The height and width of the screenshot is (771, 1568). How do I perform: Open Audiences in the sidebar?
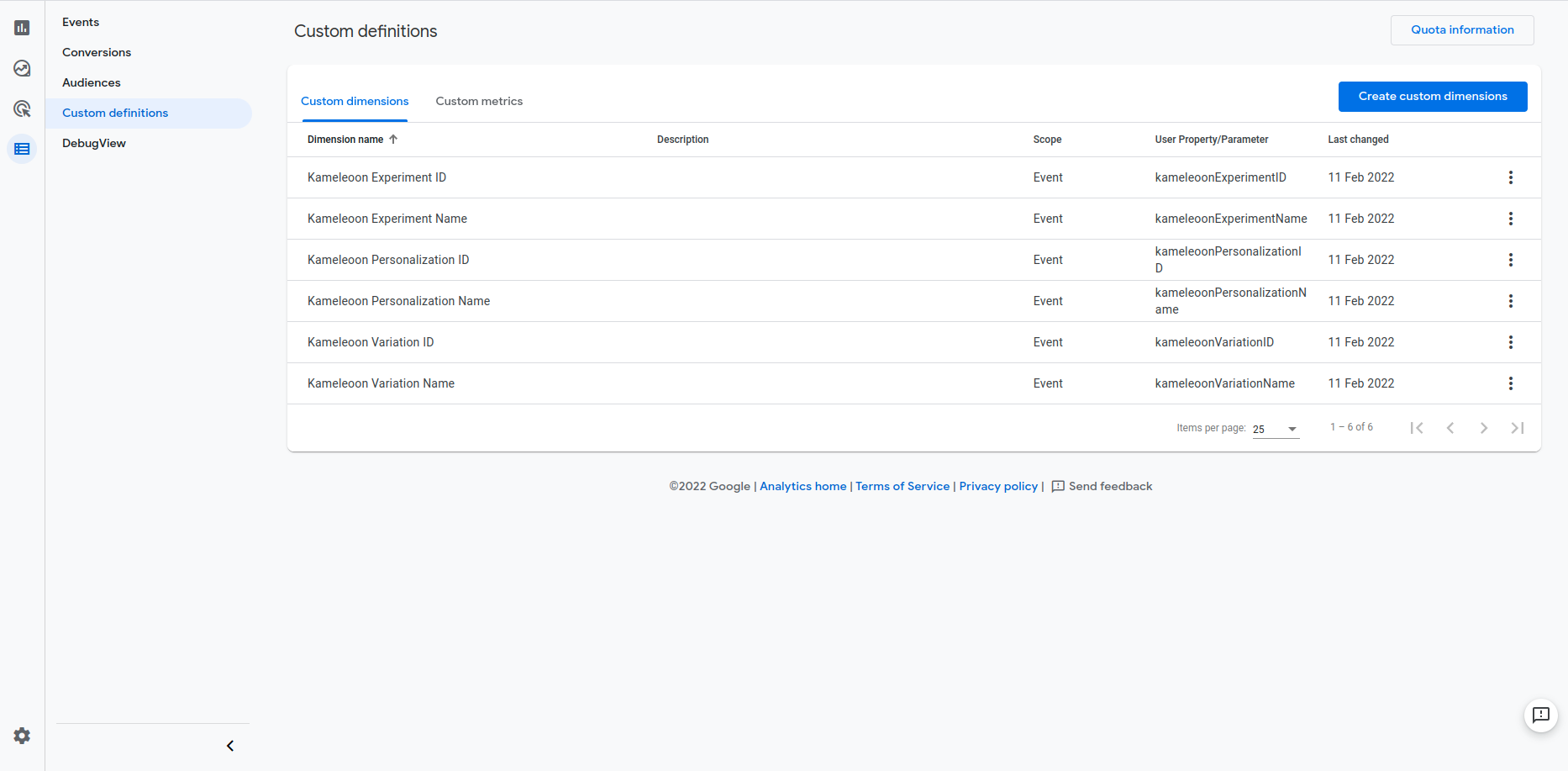[x=92, y=82]
